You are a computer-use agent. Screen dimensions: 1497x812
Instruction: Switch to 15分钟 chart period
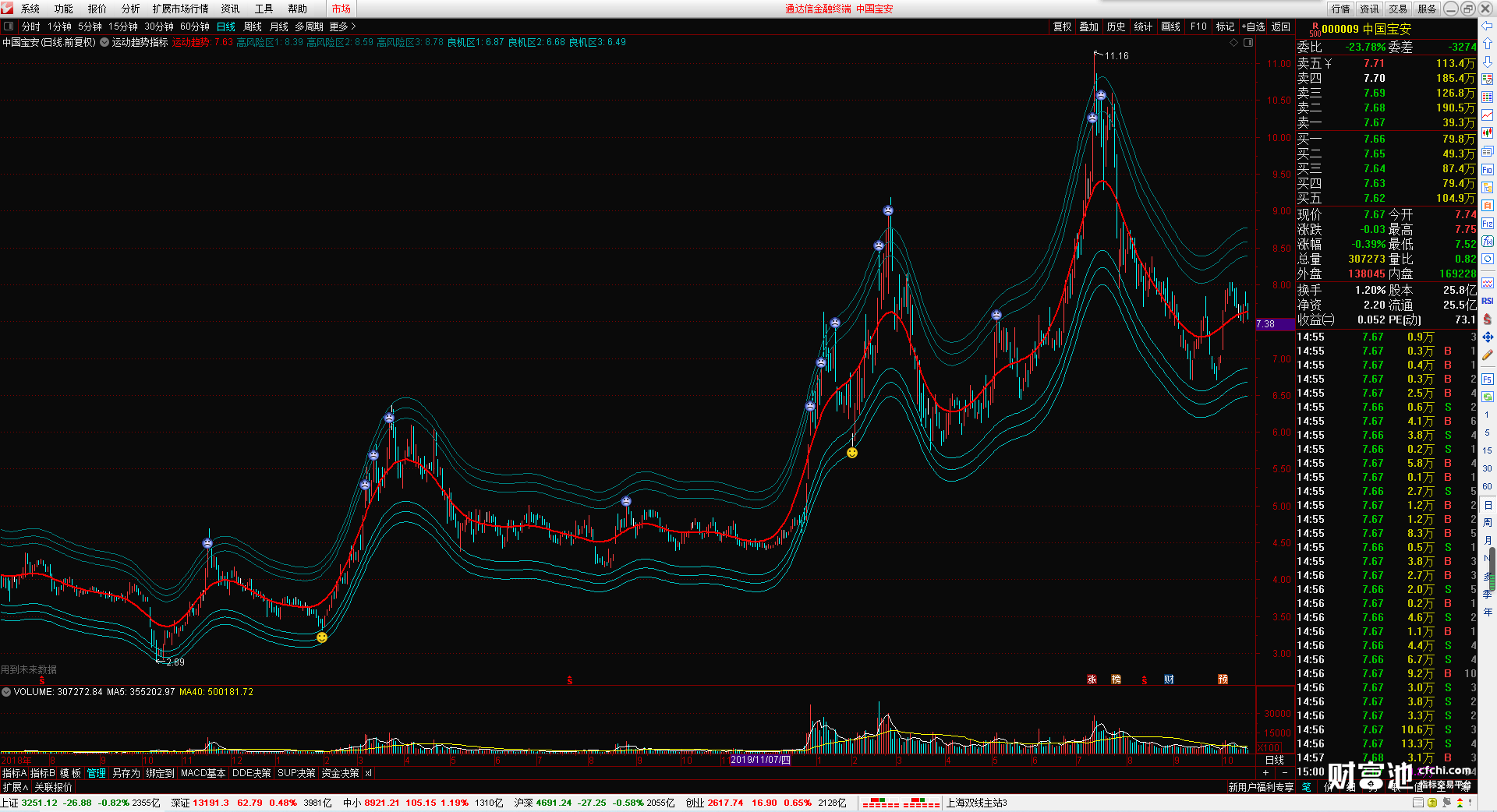[123, 26]
